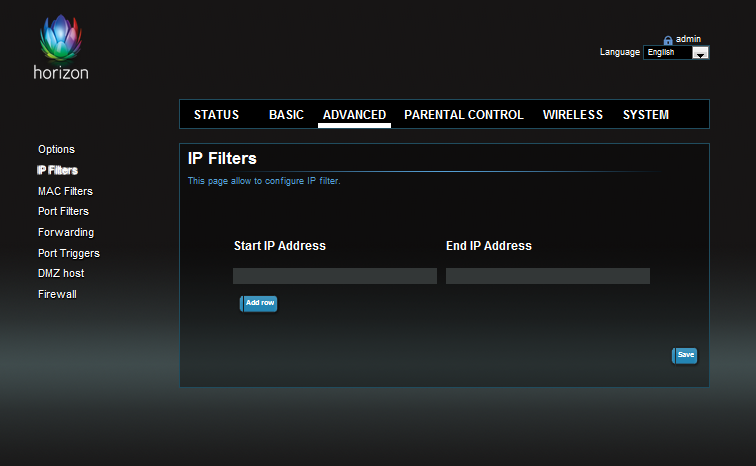Viewport: 756px width, 466px height.
Task: Click the Start IP Address column label
Action: click(280, 246)
